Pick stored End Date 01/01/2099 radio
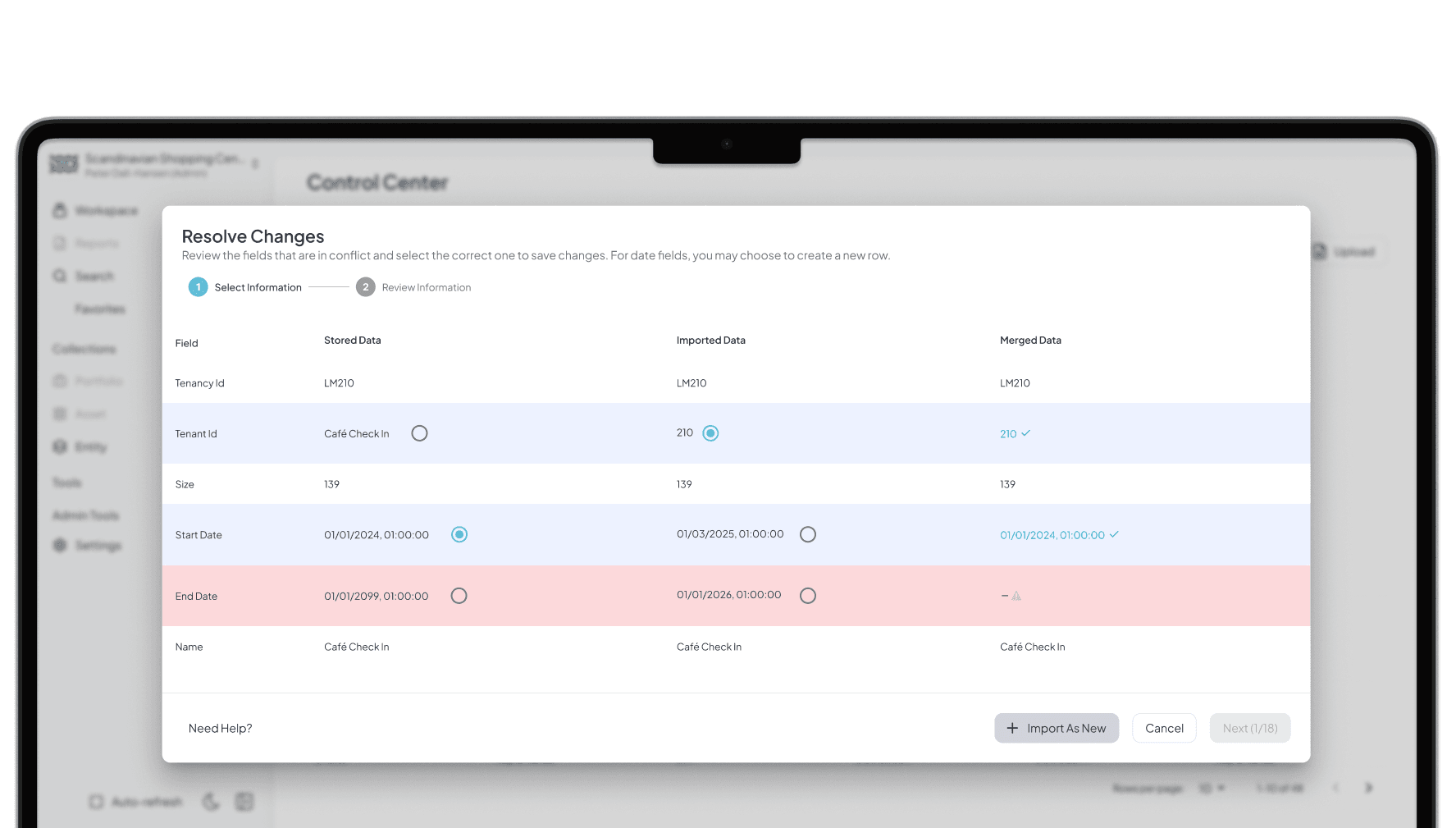The width and height of the screenshot is (1456, 828). 459,596
